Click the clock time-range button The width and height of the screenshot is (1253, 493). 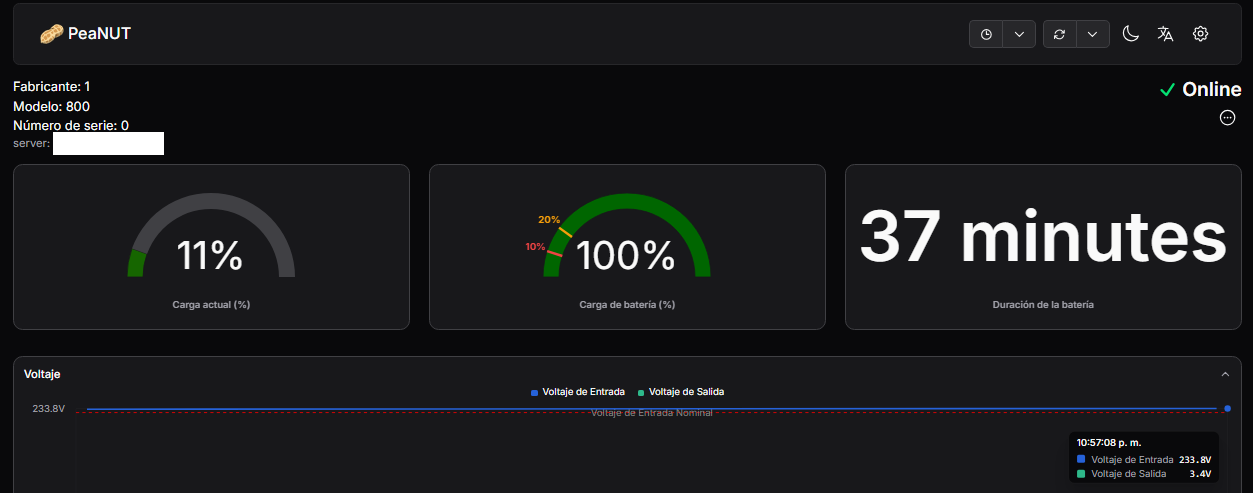[986, 34]
